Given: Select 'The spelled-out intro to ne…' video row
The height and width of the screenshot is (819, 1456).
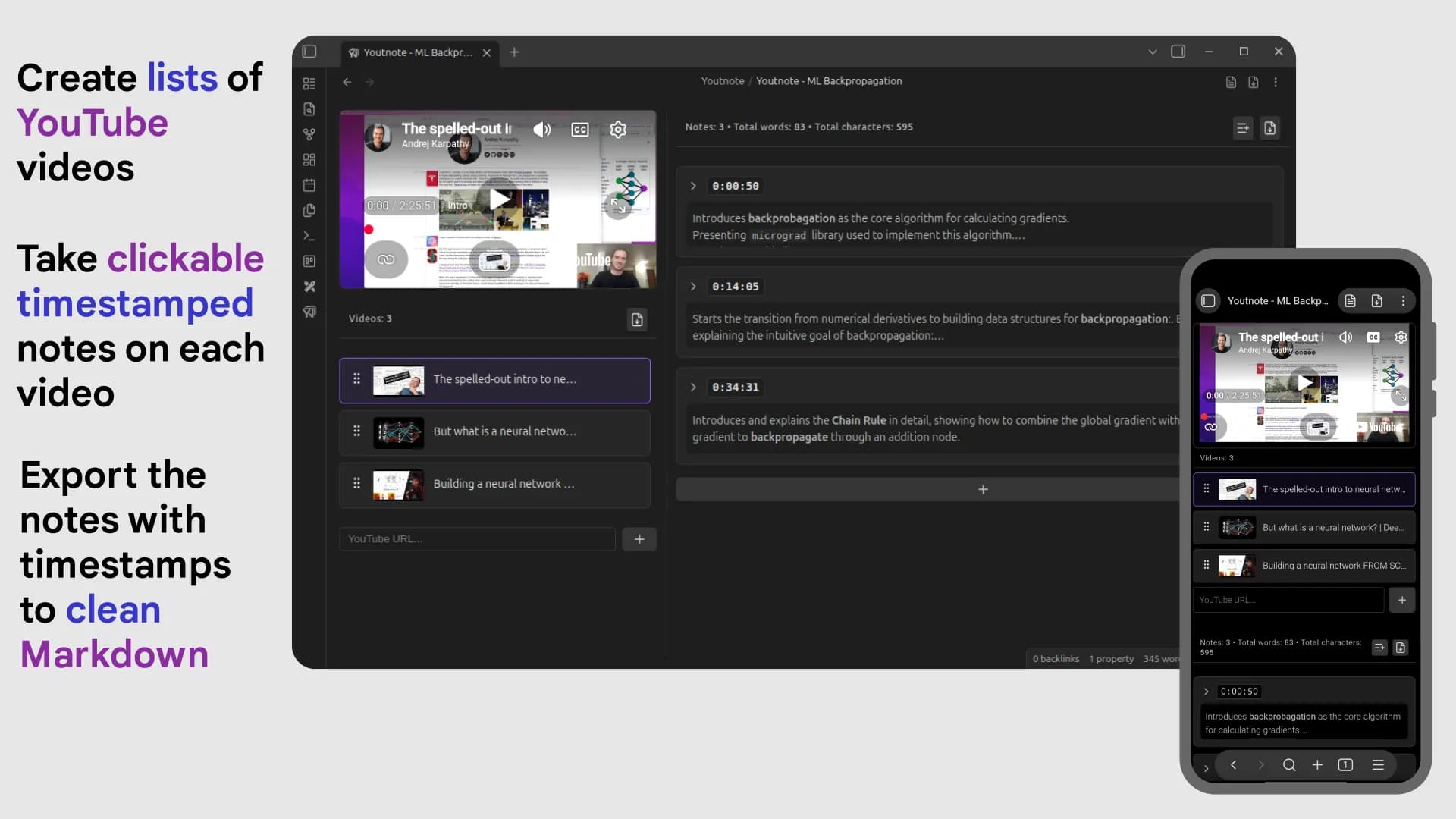Looking at the screenshot, I should tap(494, 380).
